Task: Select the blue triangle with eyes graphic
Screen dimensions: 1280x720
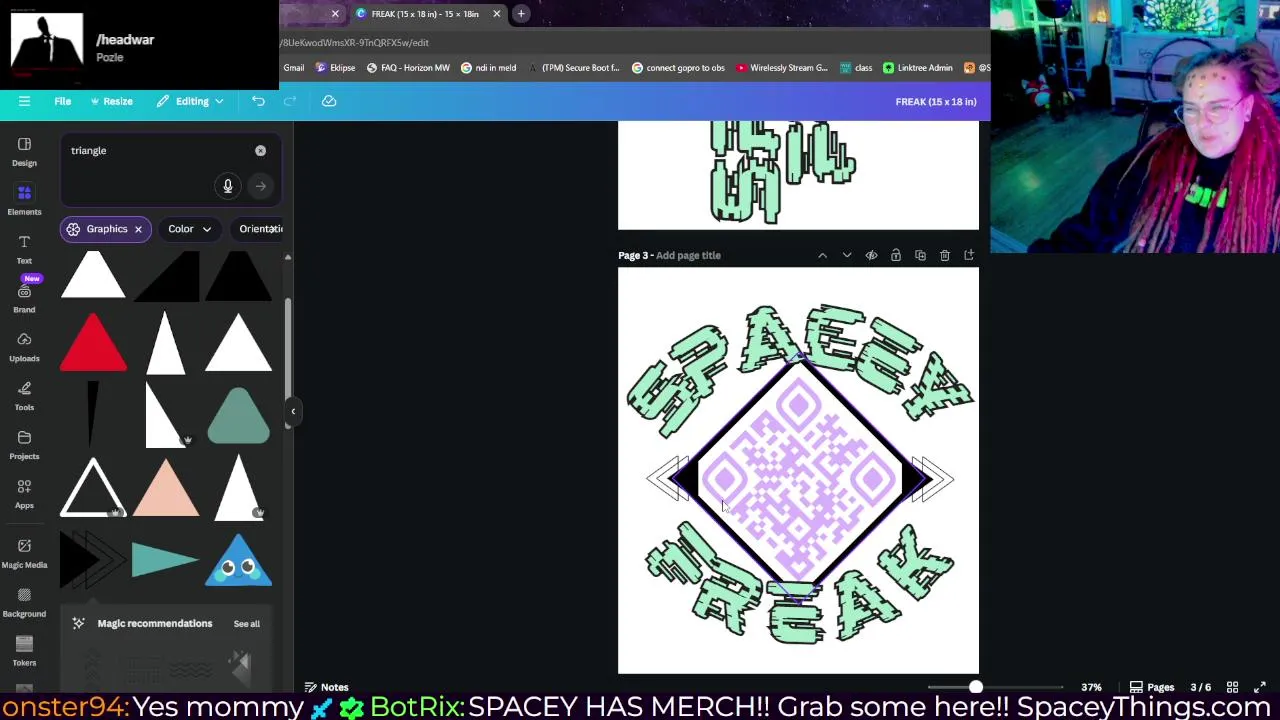Action: 238,560
